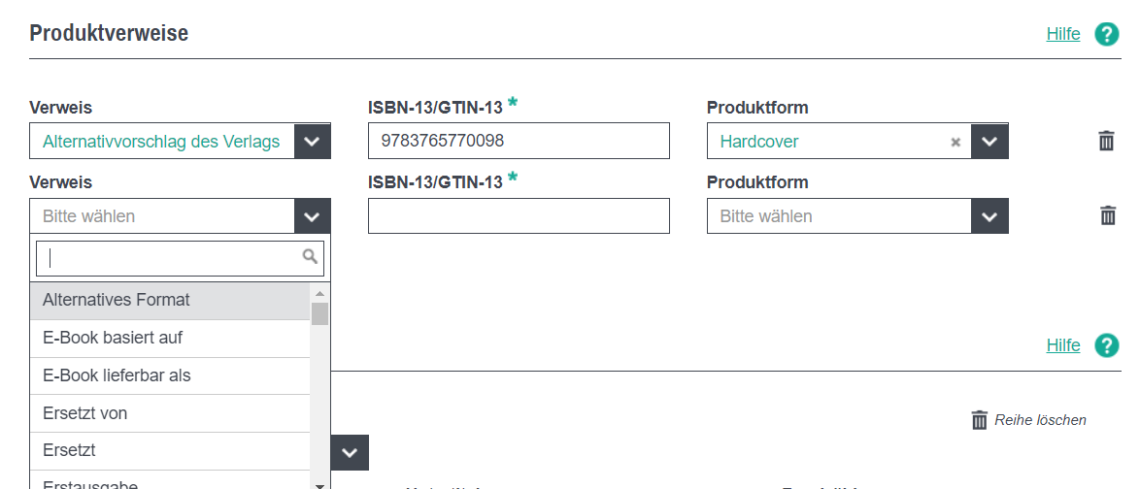The width and height of the screenshot is (1140, 489).
Task: Delete the first Verweis row via trash icon
Action: coord(1107,141)
